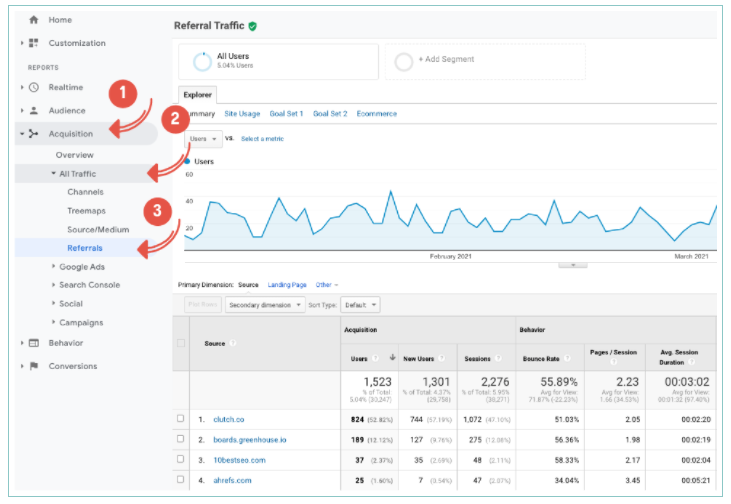Switch to Goal Set 1 tab
The width and height of the screenshot is (731, 504).
(286, 114)
